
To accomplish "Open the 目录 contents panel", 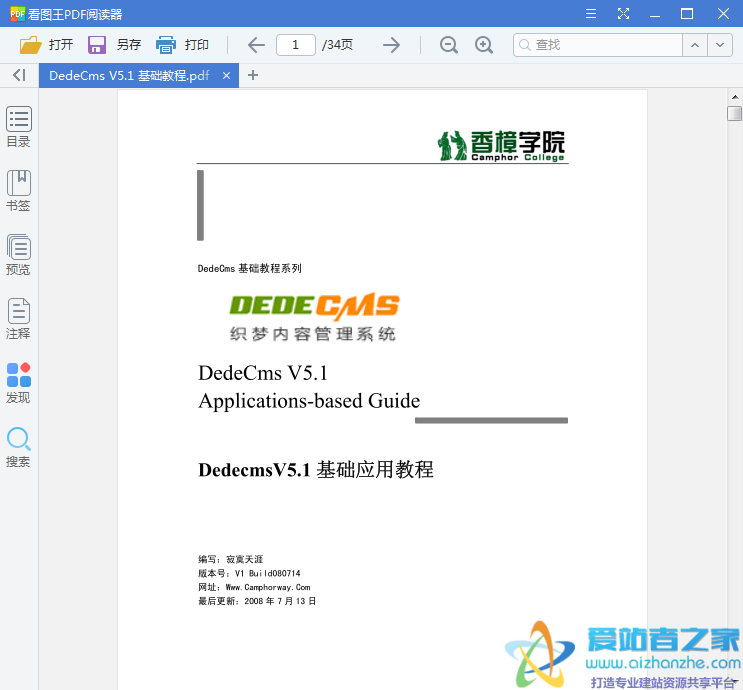I will pyautogui.click(x=18, y=127).
